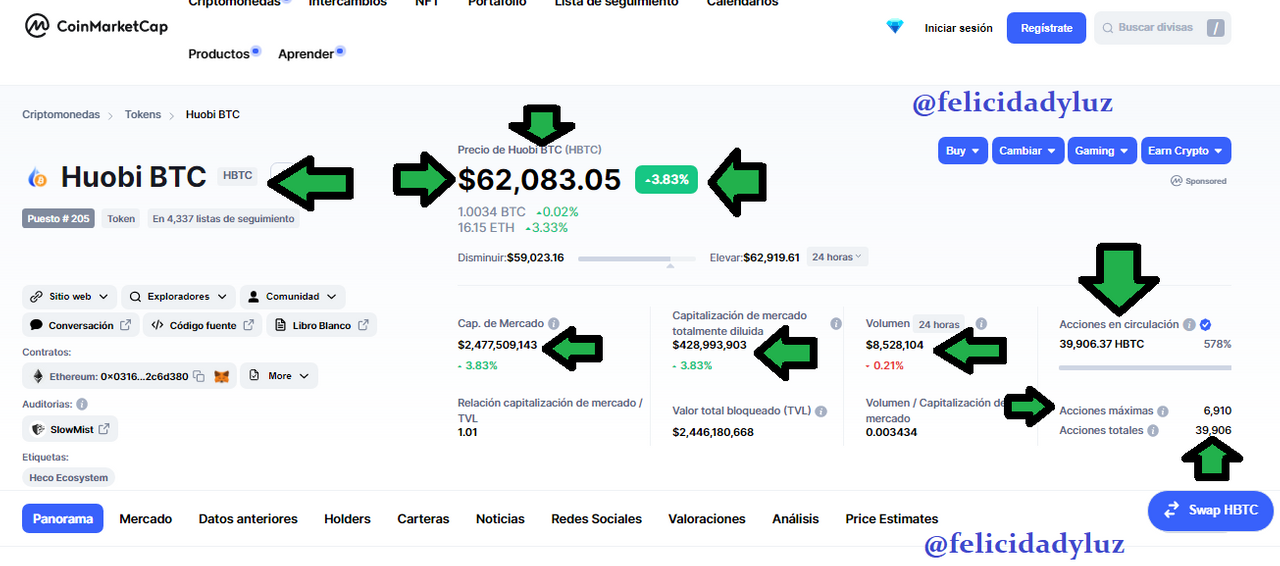Open the Código fuente link
1280x566 pixels.
click(203, 326)
